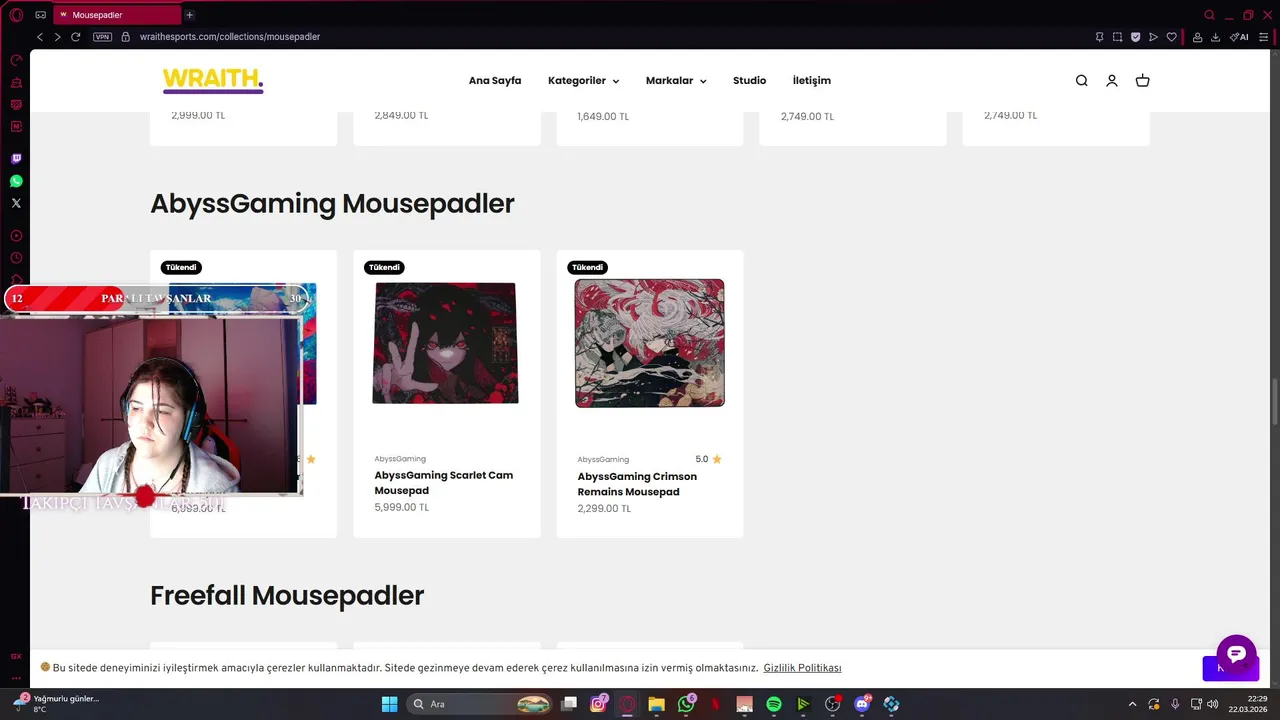Open the Studio menu item
The image size is (1280, 720).
[749, 81]
